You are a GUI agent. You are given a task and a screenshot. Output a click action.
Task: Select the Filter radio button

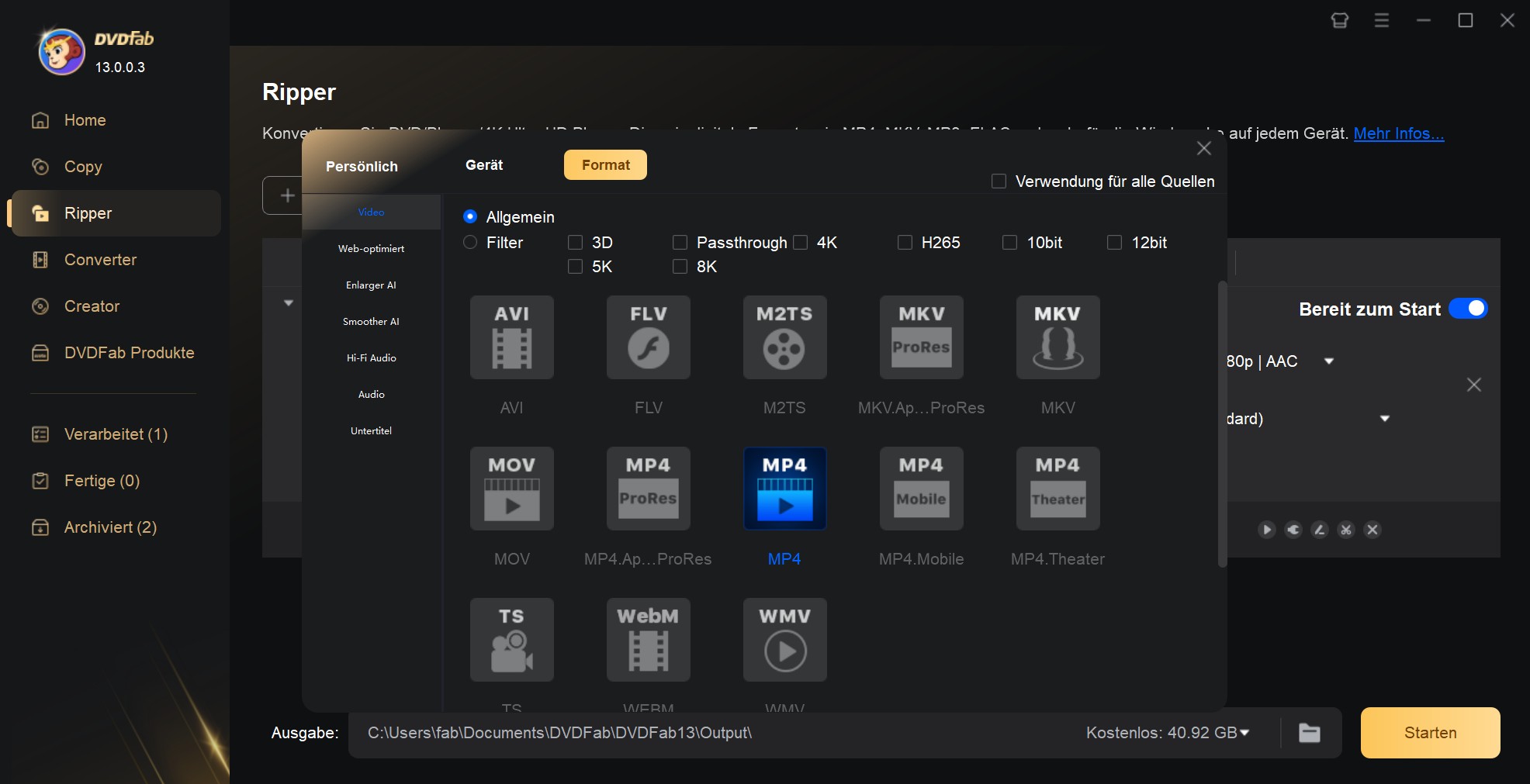pyautogui.click(x=470, y=242)
